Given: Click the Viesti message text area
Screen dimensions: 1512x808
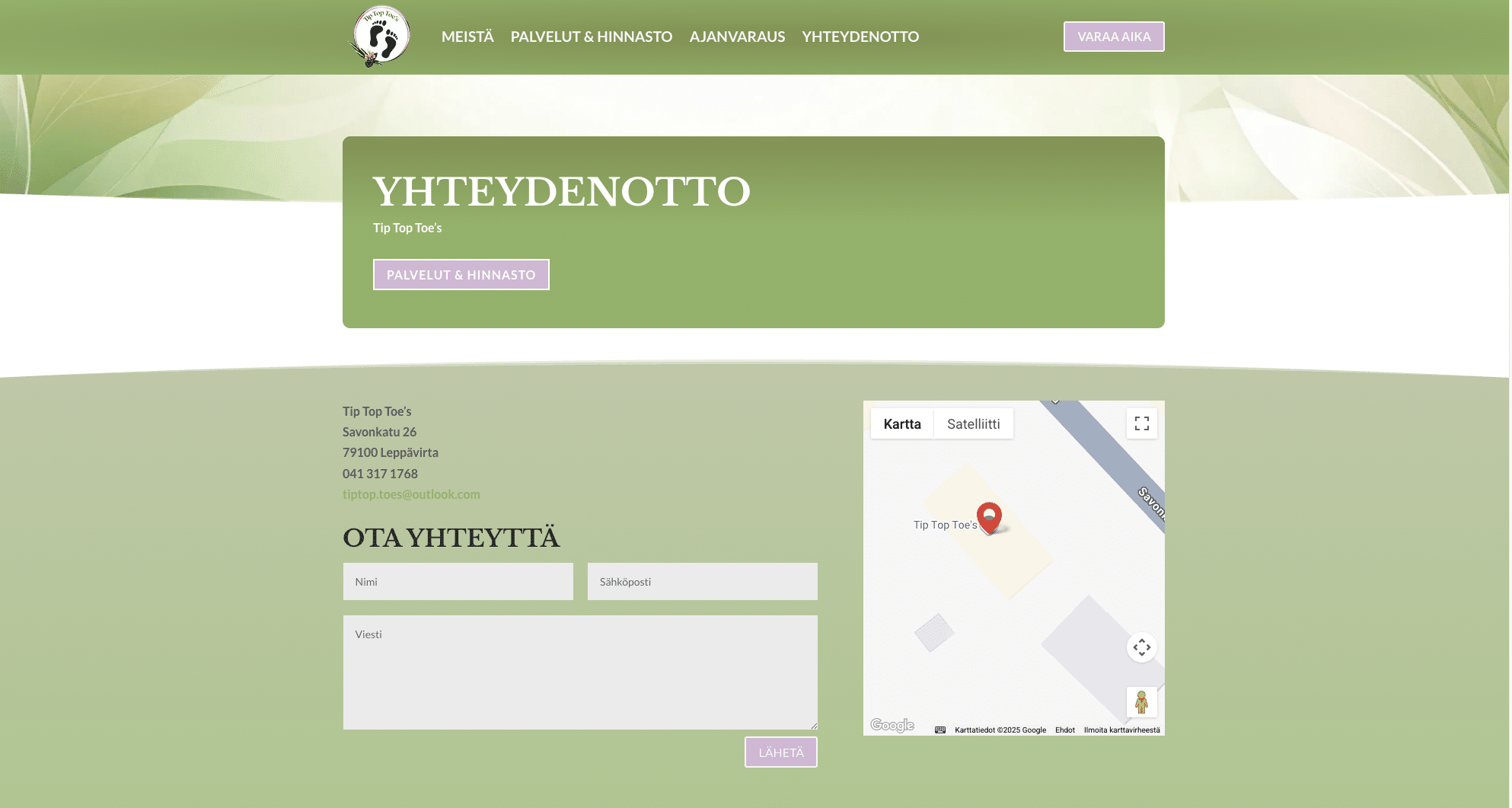Looking at the screenshot, I should pyautogui.click(x=580, y=672).
